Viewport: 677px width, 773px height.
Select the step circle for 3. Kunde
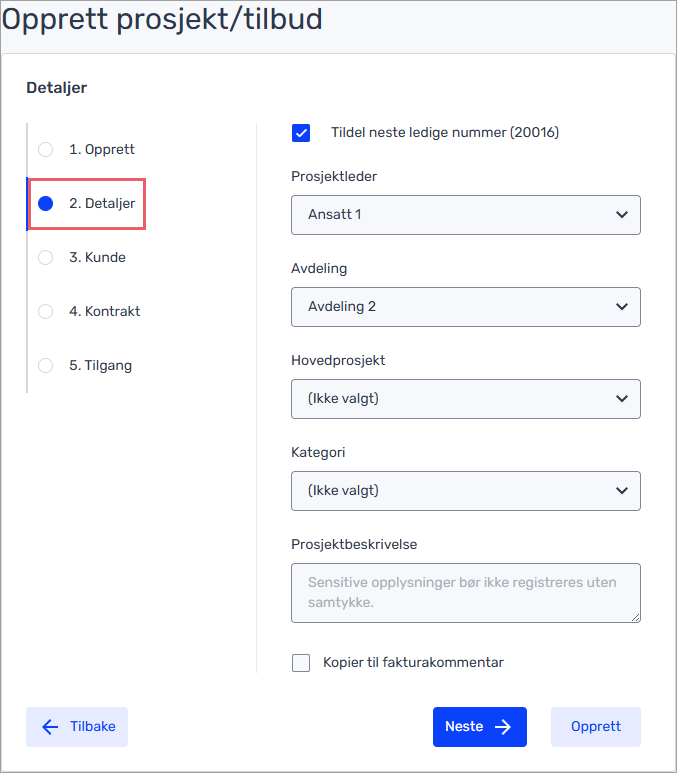pos(45,257)
